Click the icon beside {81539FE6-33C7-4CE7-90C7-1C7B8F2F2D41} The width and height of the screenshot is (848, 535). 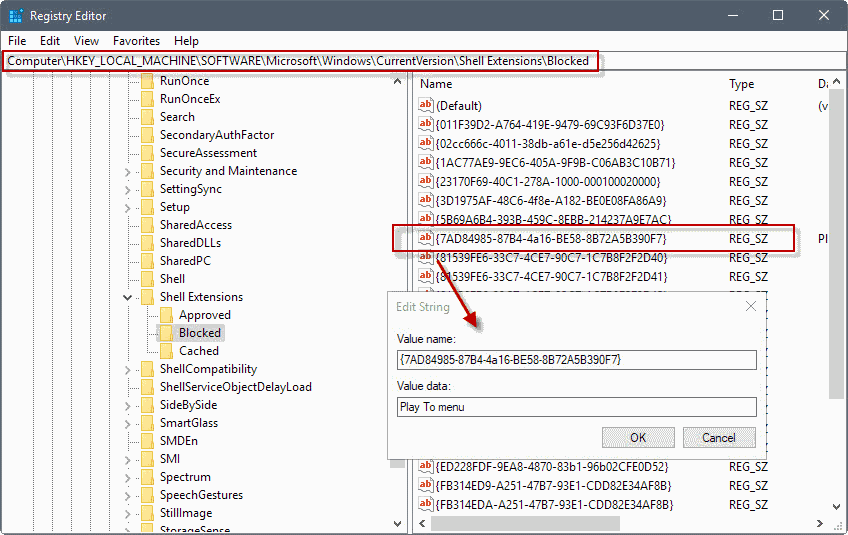pyautogui.click(x=426, y=276)
